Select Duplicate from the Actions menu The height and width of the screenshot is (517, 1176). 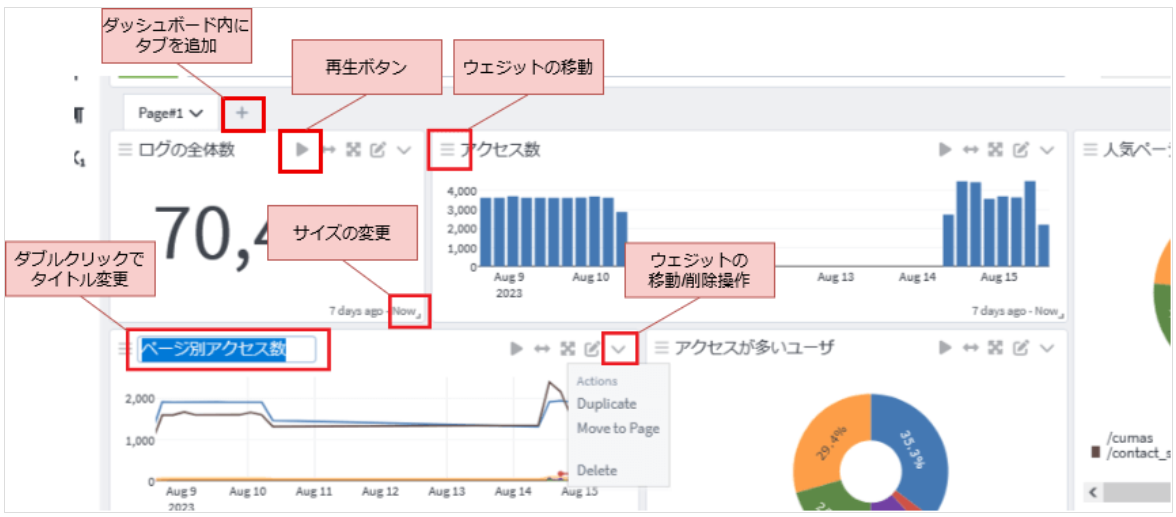coord(606,404)
